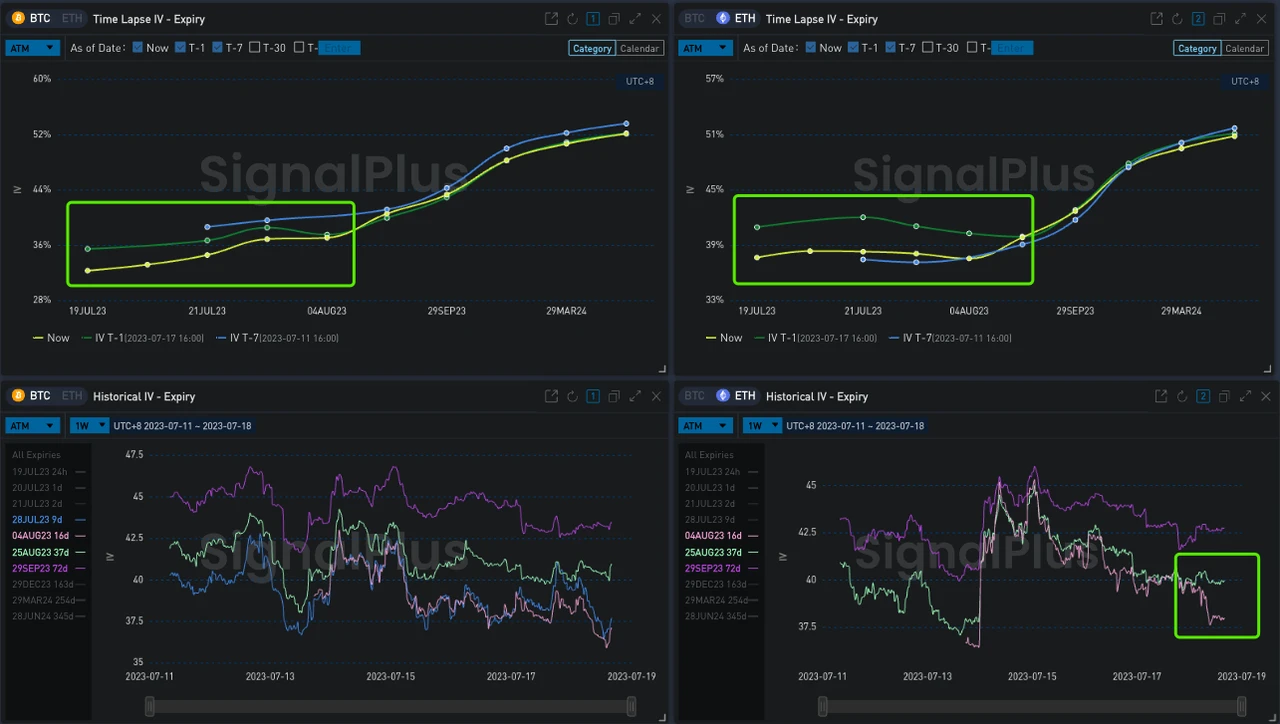Tick custom T- checkbox in BTC Time Lapse panel
The width and height of the screenshot is (1280, 724).
click(299, 48)
